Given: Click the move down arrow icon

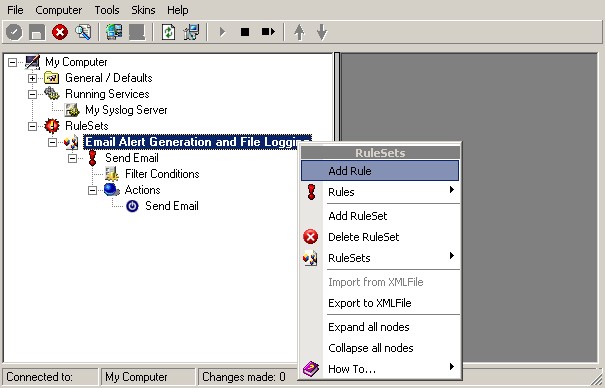Looking at the screenshot, I should click(322, 32).
